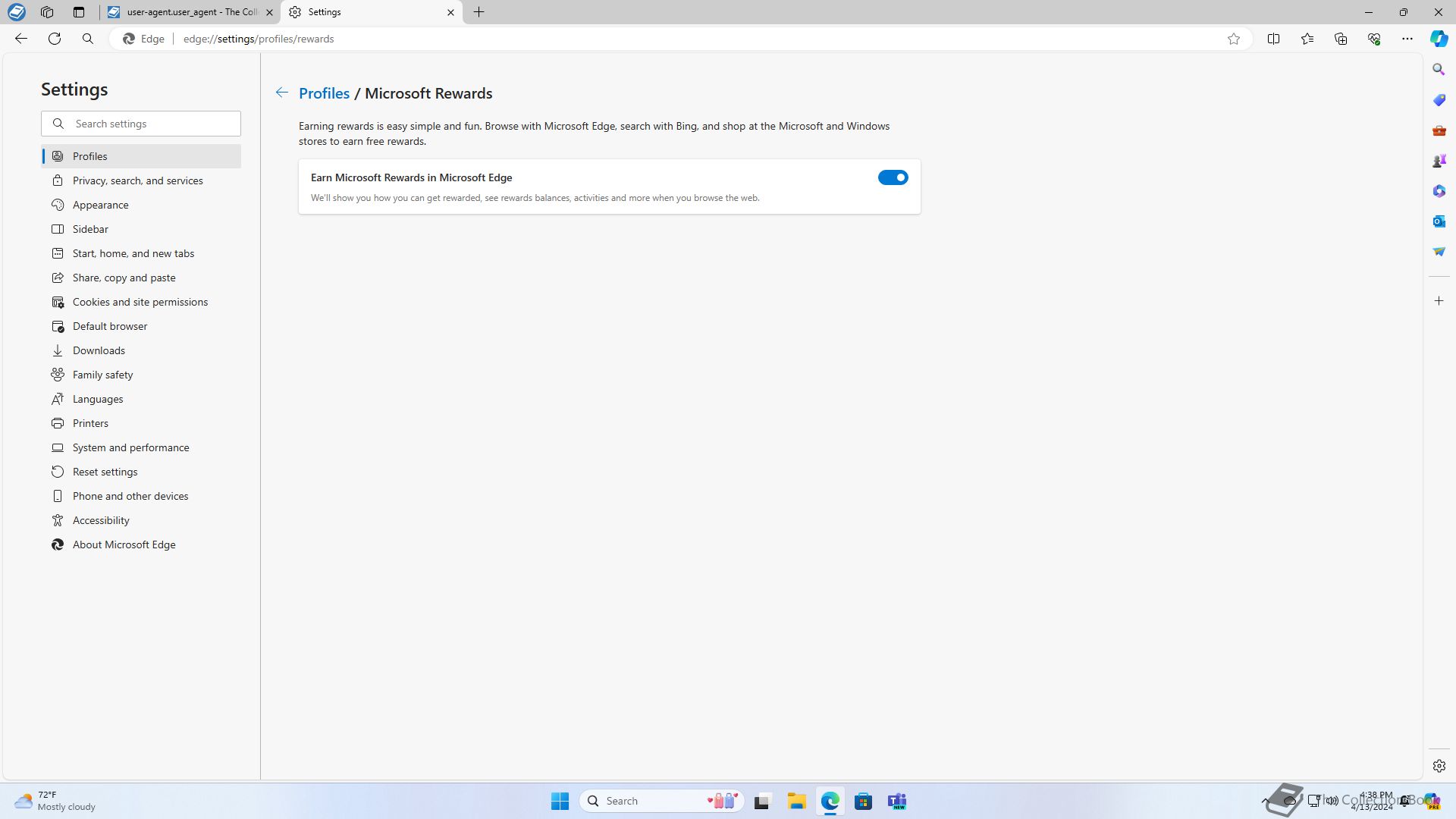Click taskbar Search box

coord(661,801)
